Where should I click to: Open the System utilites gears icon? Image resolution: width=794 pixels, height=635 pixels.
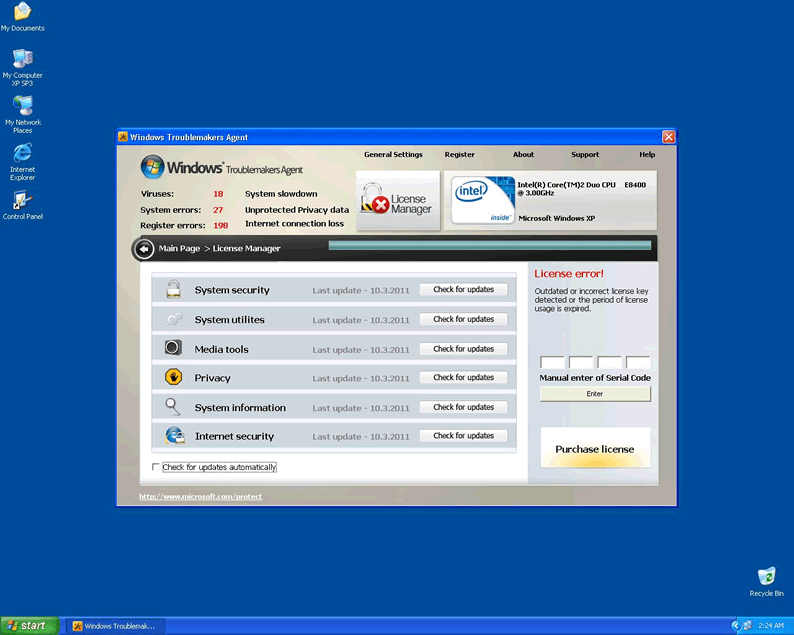tap(174, 319)
